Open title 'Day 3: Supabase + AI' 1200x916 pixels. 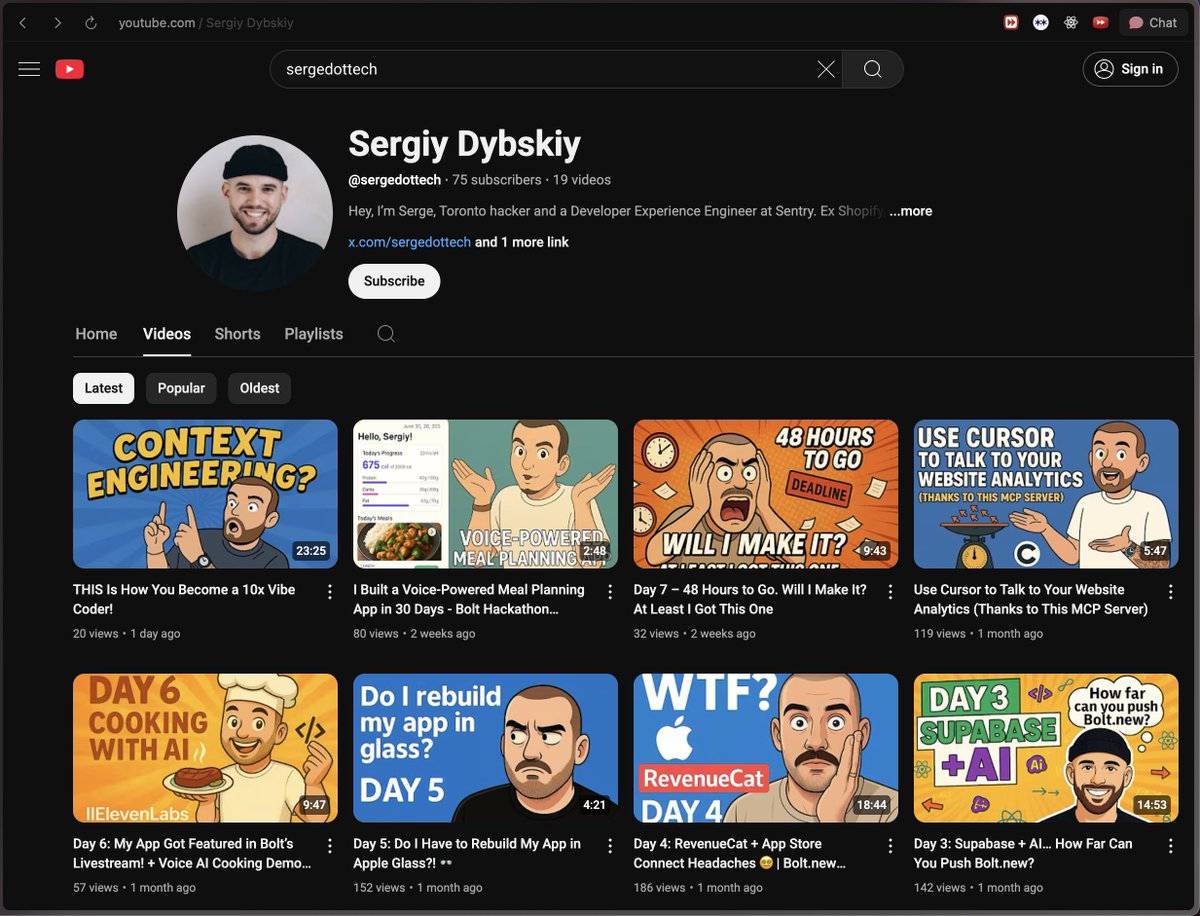coord(1023,853)
